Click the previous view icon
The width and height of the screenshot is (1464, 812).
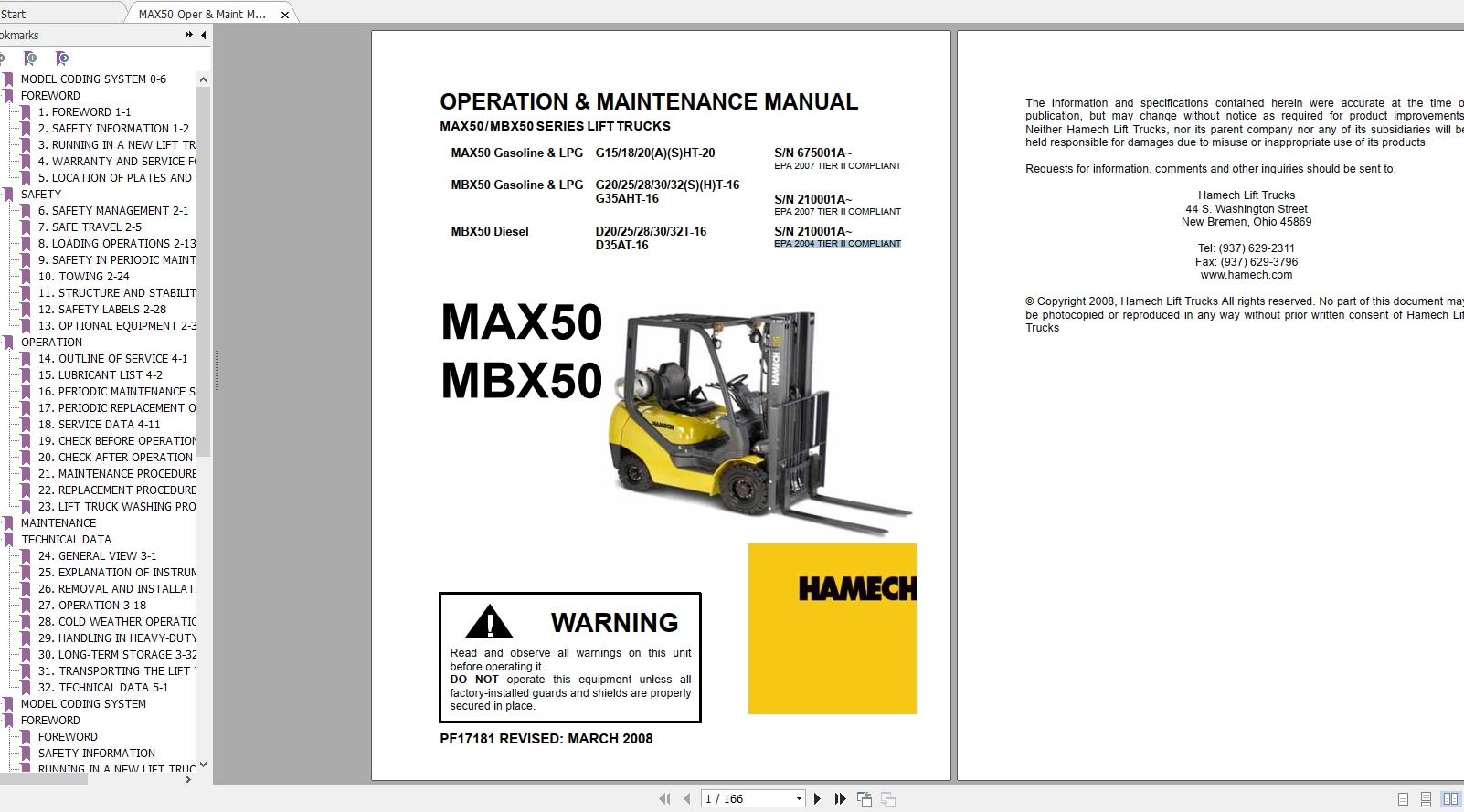click(x=865, y=799)
